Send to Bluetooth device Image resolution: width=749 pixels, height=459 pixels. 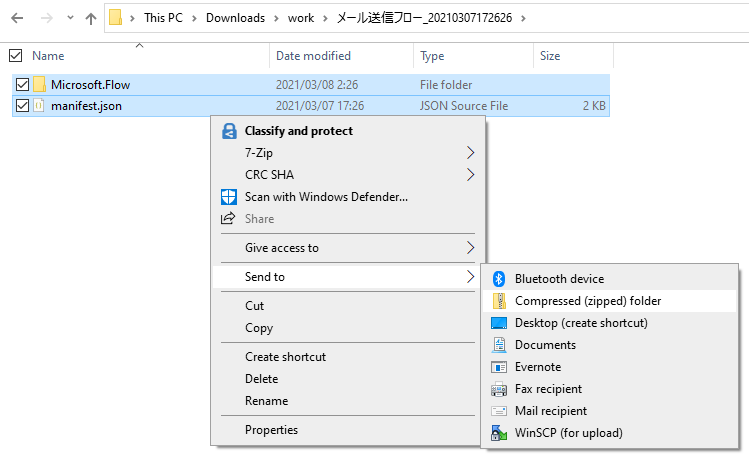559,279
